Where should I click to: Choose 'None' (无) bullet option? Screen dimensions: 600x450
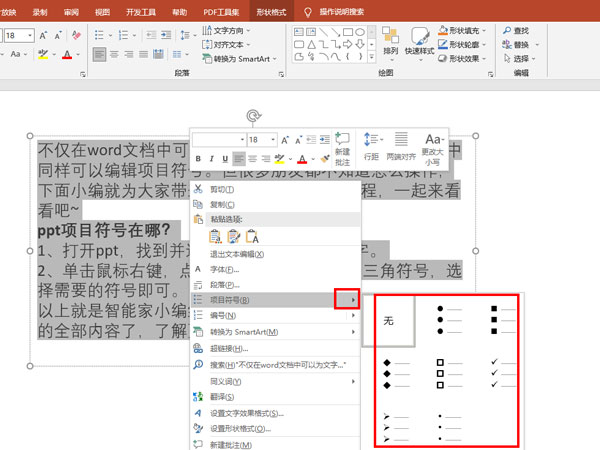387,321
